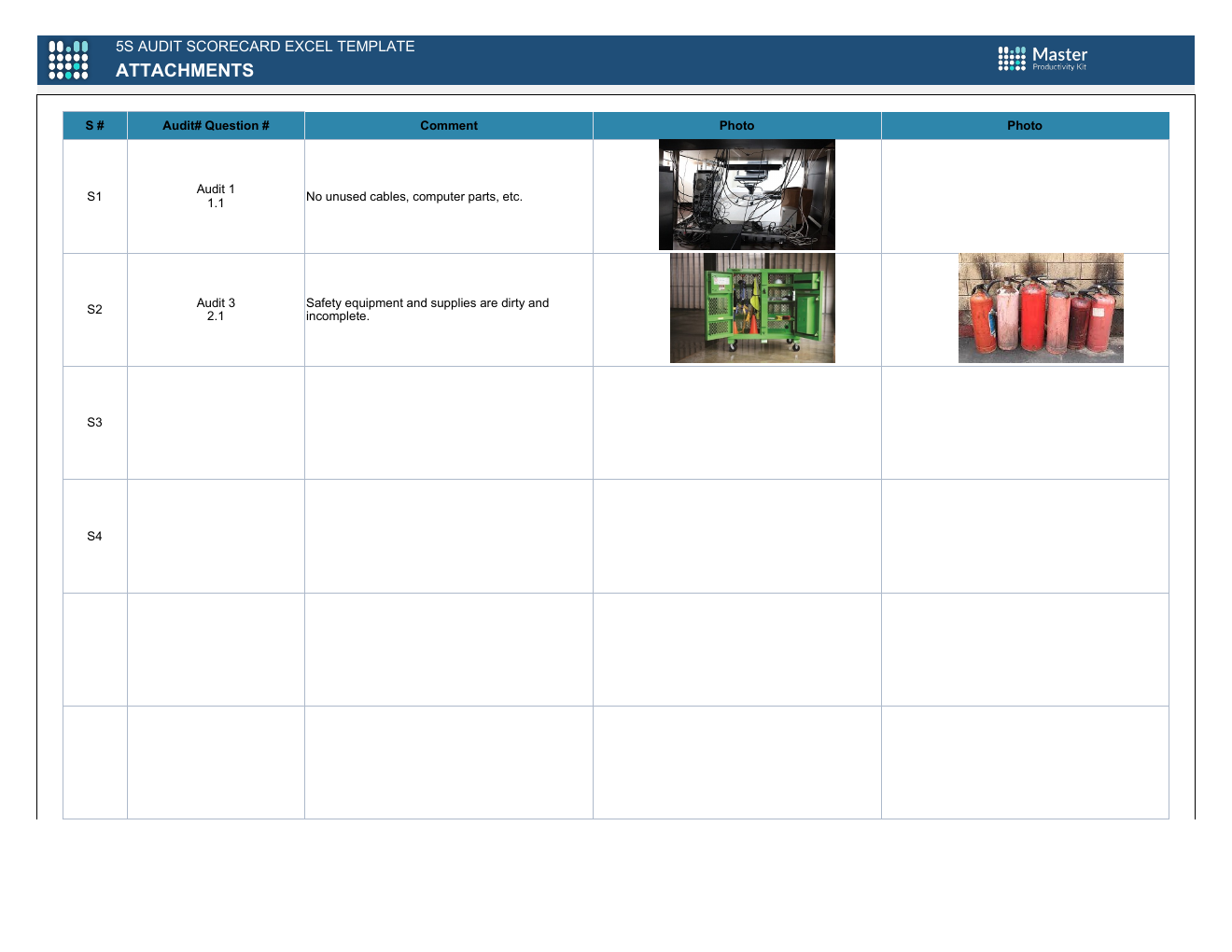Click the empty second photo cell in row S1
Screen dimensions: 1232x952
click(x=1025, y=197)
